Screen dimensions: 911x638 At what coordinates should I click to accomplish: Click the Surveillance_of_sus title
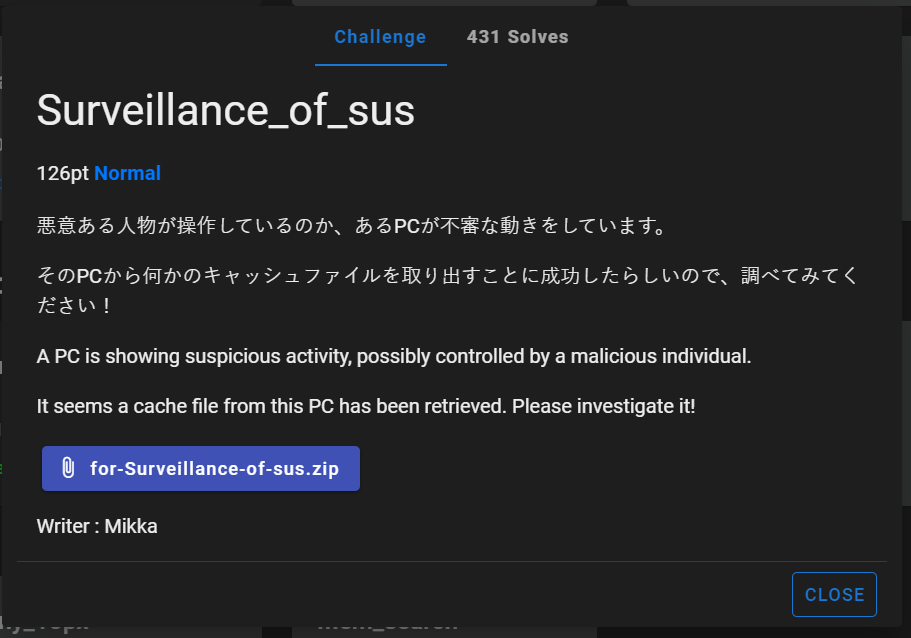[x=225, y=110]
